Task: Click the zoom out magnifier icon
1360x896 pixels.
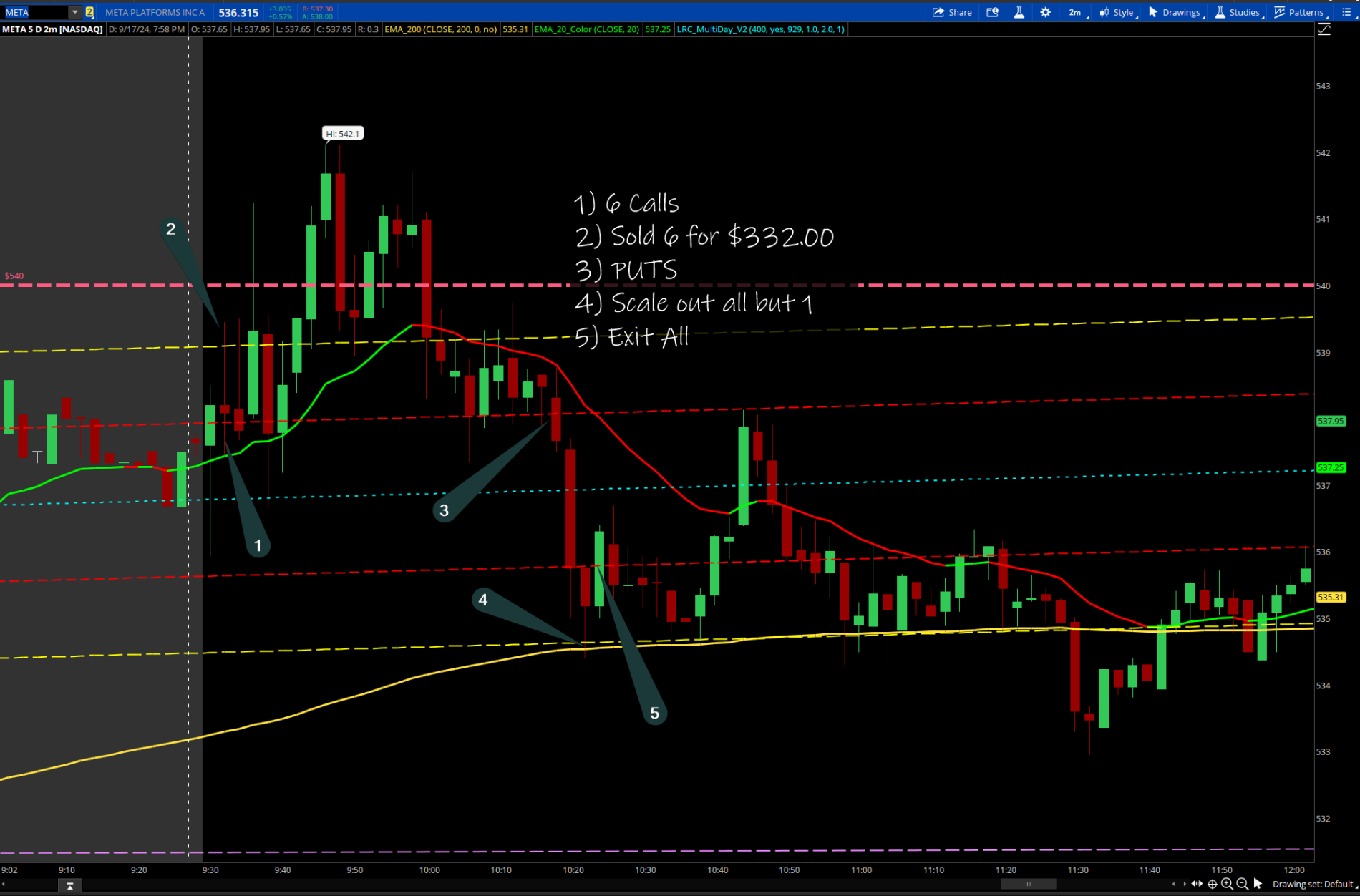Action: 1242,884
